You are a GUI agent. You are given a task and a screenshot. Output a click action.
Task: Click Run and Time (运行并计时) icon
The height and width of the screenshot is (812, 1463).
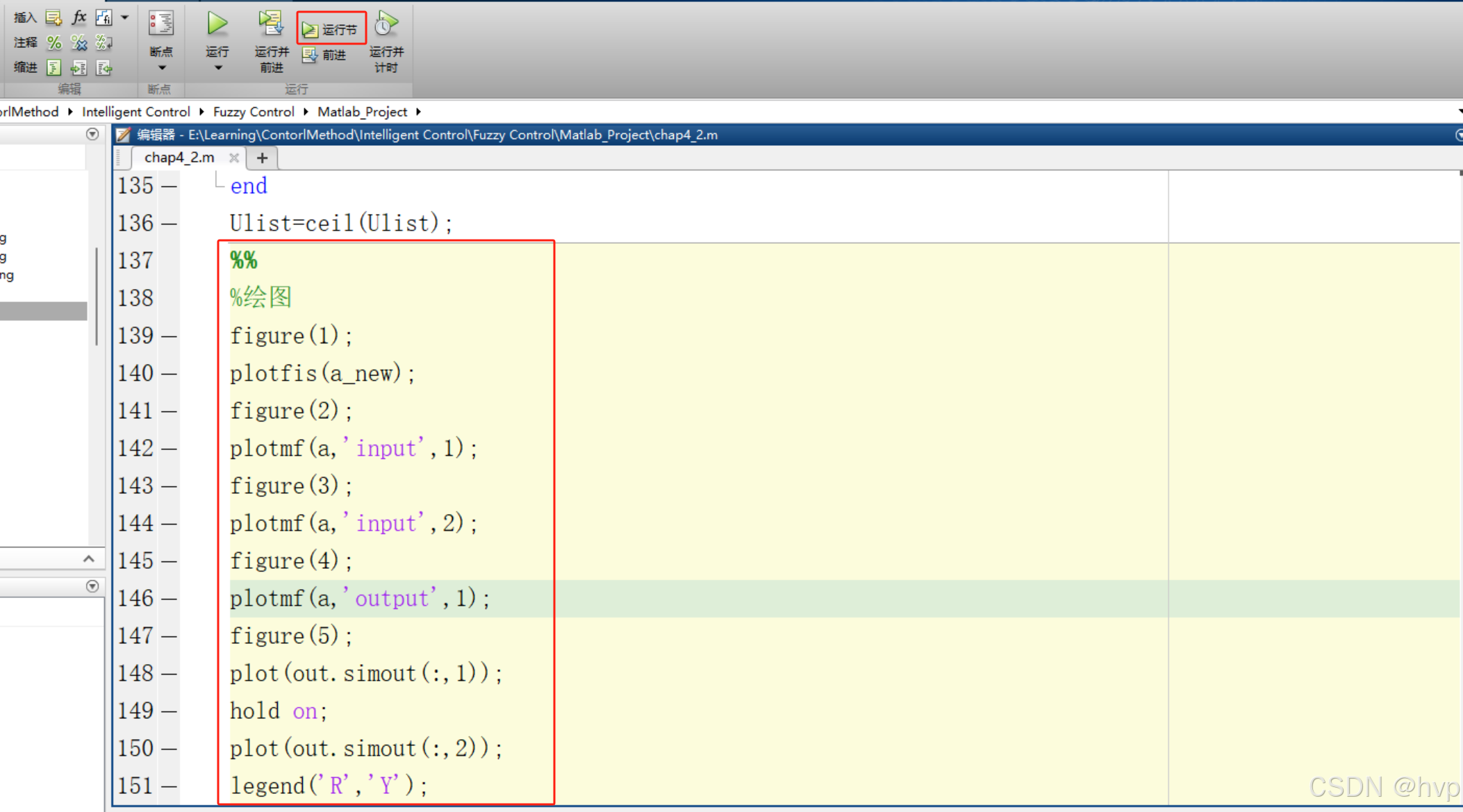[386, 24]
